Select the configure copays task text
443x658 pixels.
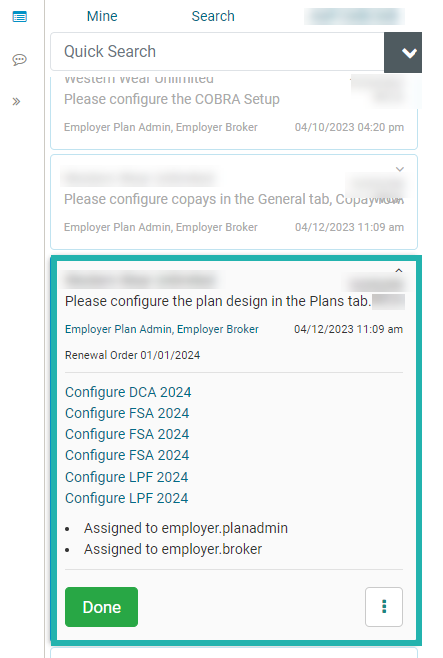(x=234, y=199)
